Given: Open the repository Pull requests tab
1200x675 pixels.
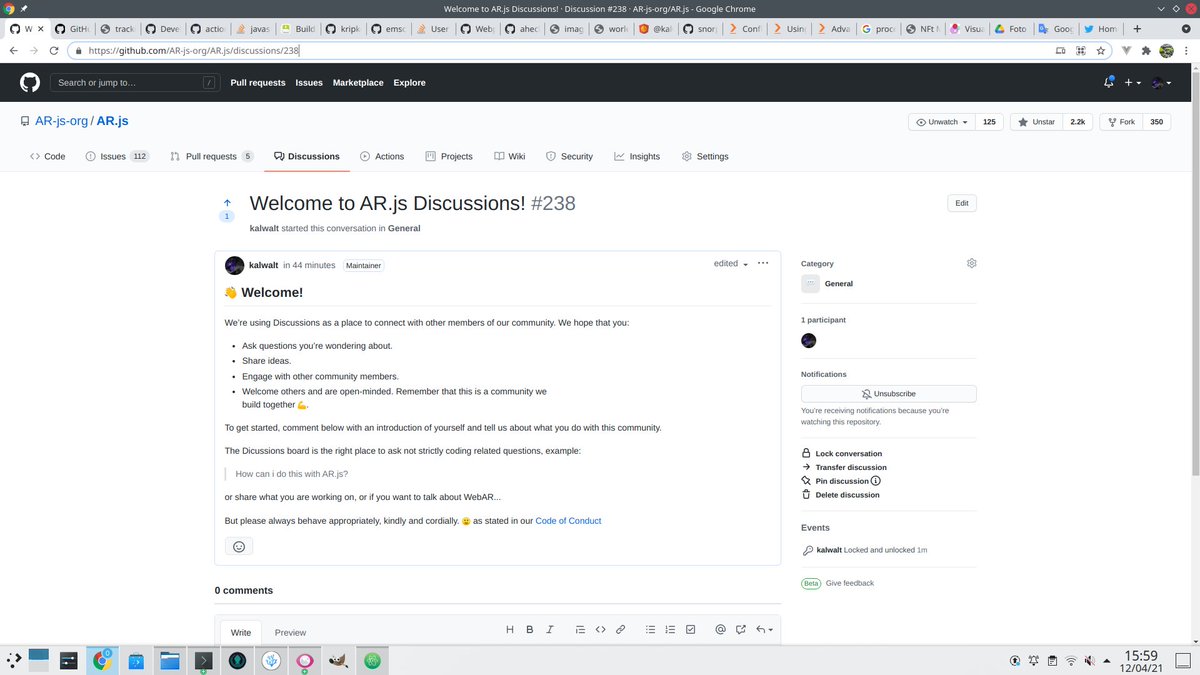Looking at the screenshot, I should tap(212, 156).
